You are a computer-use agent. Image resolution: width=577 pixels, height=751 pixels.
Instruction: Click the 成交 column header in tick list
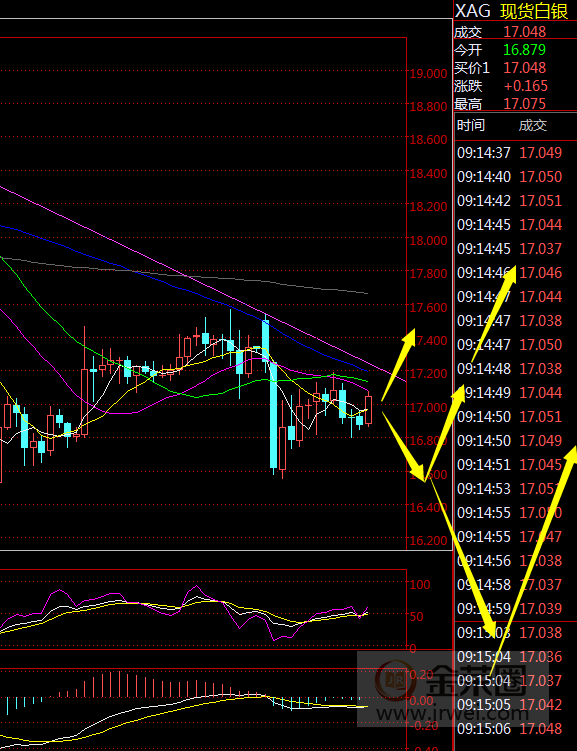(532, 125)
